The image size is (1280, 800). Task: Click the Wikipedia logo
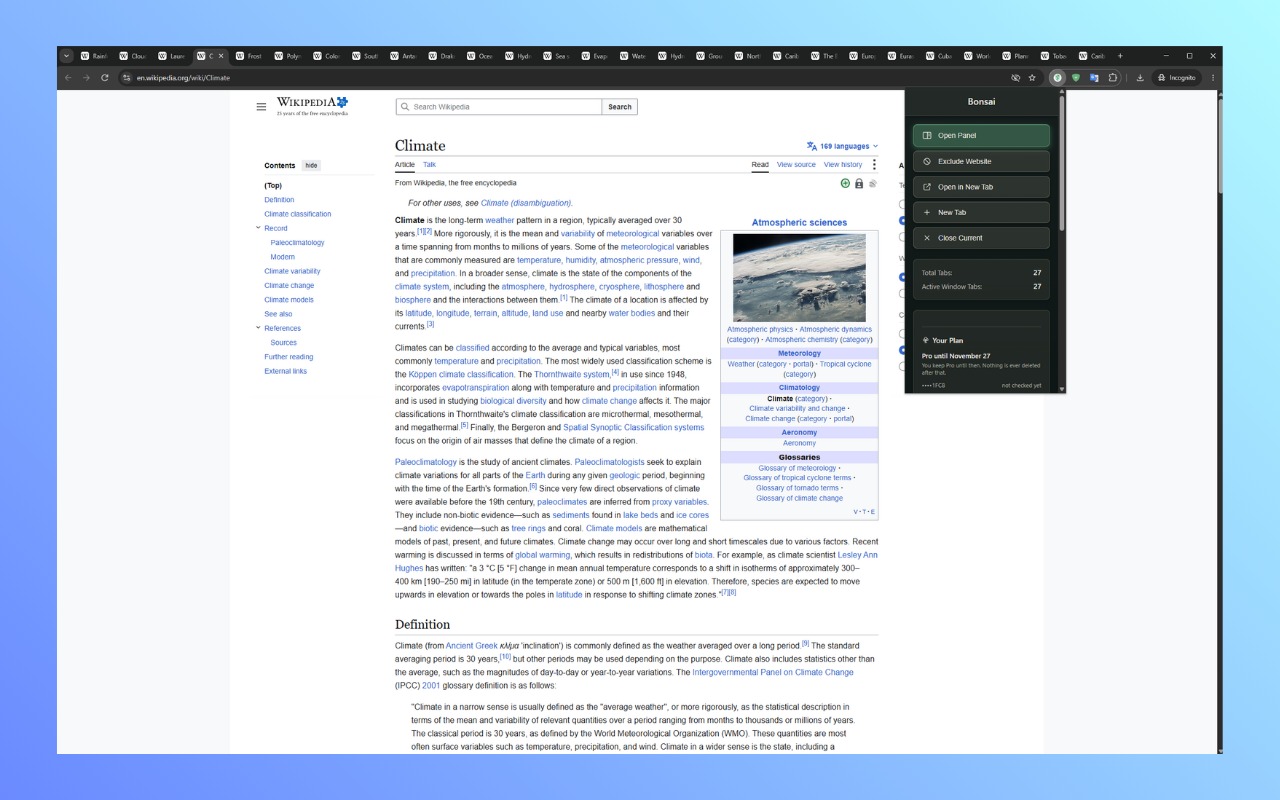pyautogui.click(x=313, y=106)
